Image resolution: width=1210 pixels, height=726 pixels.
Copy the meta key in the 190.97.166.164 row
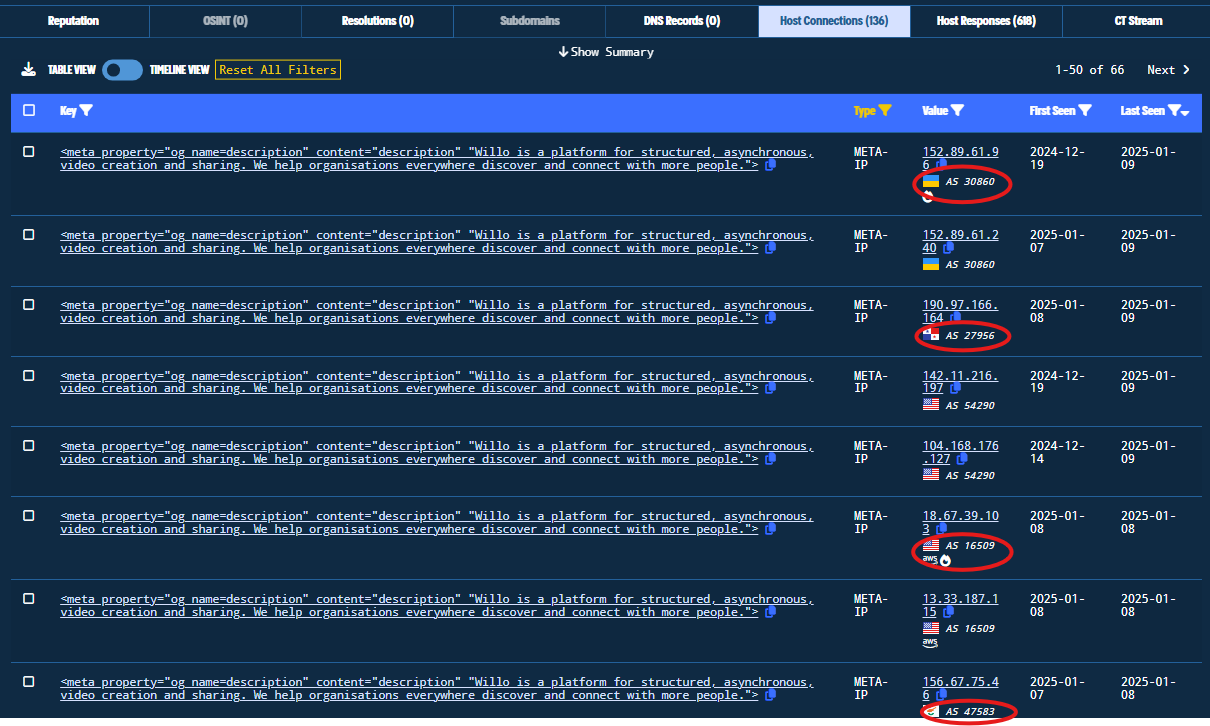770,318
